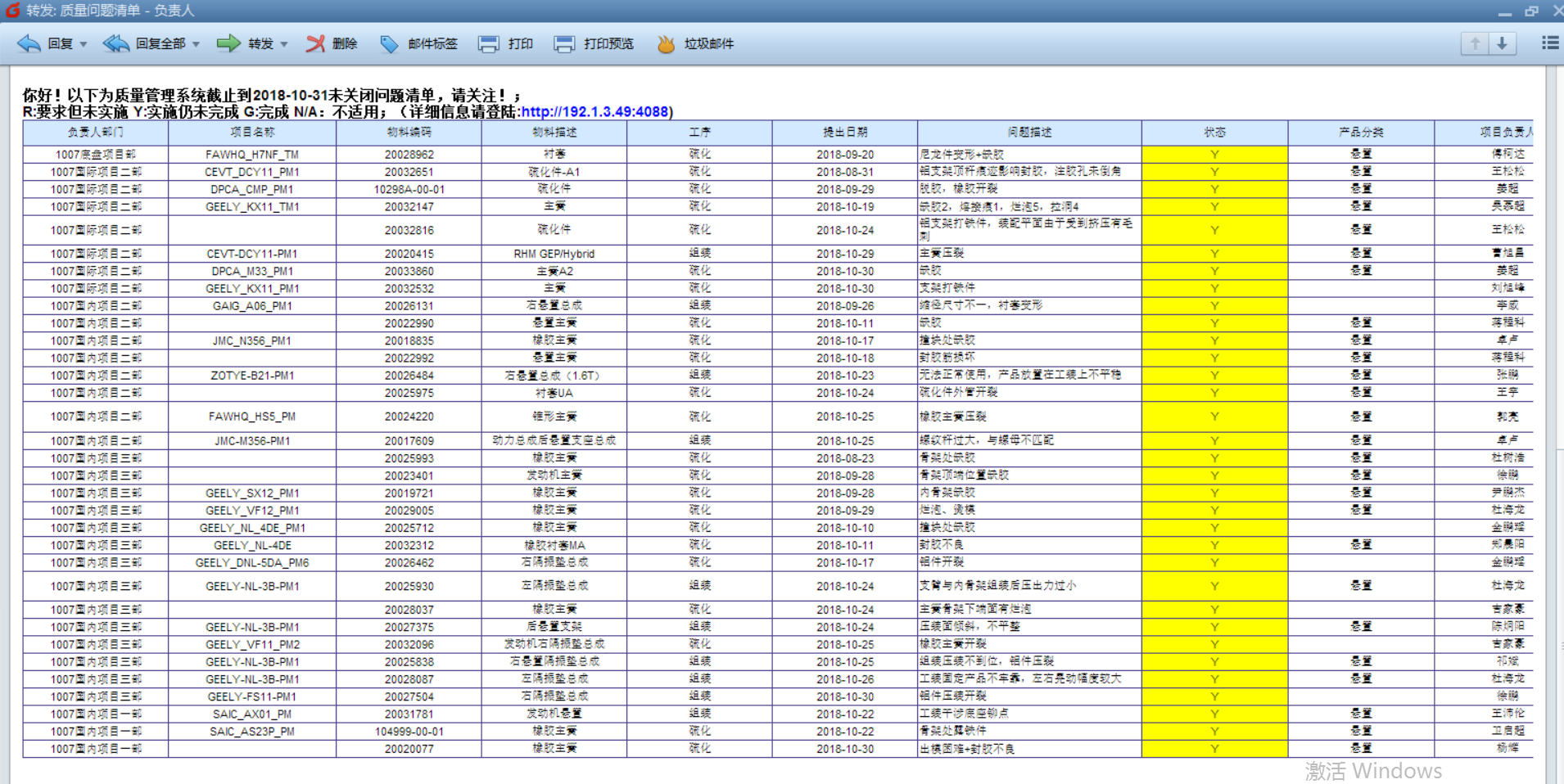The width and height of the screenshot is (1564, 784).
Task: Click the 状态 column header
Action: tap(1215, 133)
